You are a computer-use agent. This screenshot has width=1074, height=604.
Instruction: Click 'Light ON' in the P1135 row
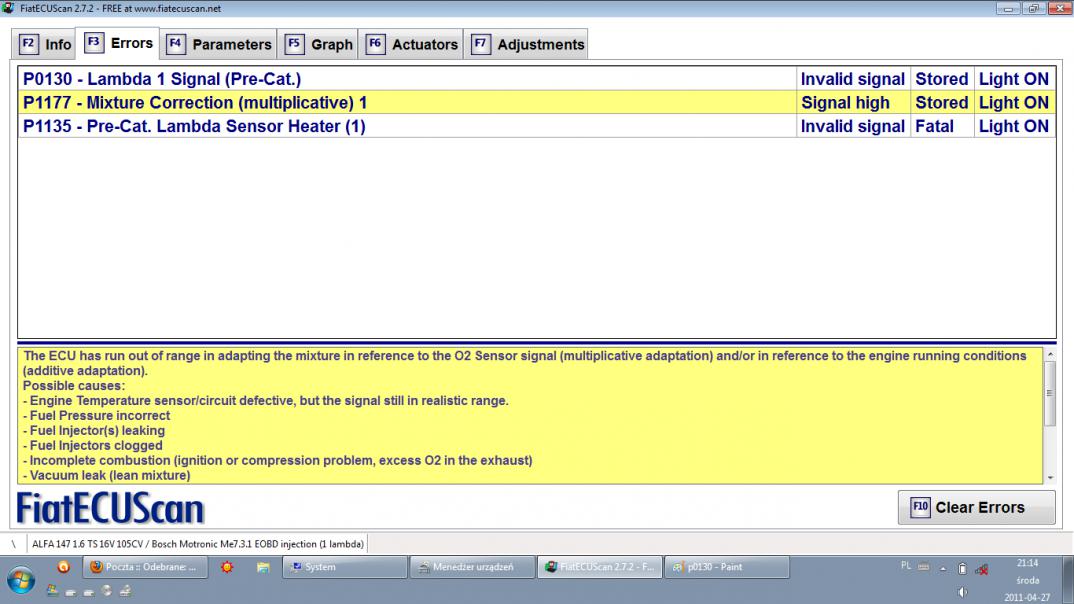pyautogui.click(x=1014, y=126)
